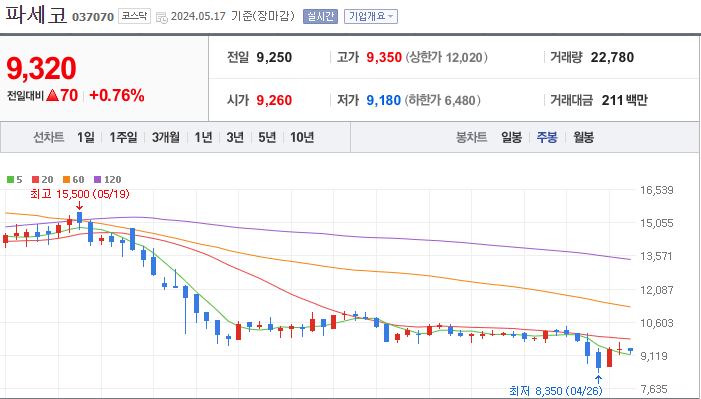The width and height of the screenshot is (701, 399).
Task: Click the 저가 value 9,180
Action: (x=384, y=100)
